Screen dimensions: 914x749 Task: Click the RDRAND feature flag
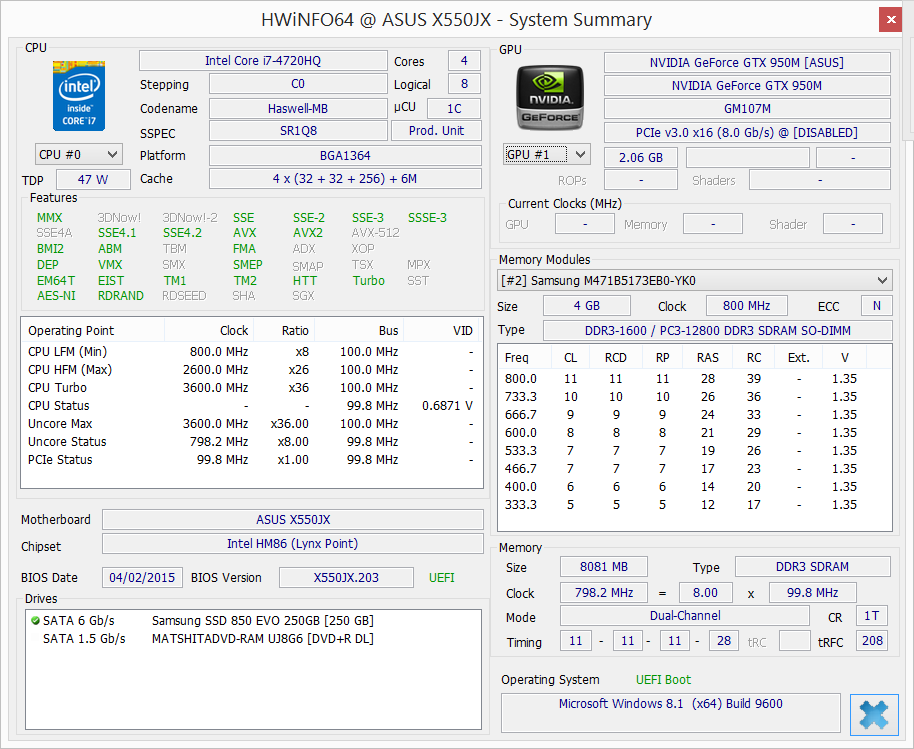point(121,296)
